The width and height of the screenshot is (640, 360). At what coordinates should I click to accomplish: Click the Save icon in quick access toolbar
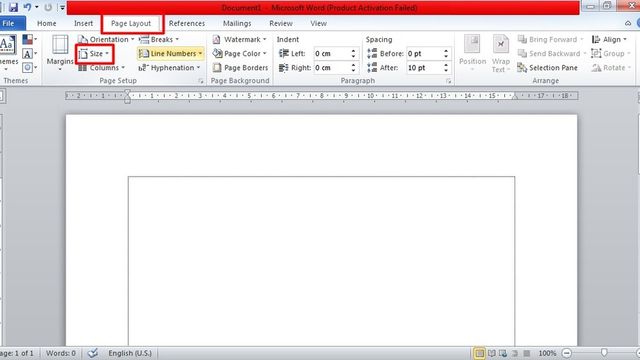pos(13,7)
